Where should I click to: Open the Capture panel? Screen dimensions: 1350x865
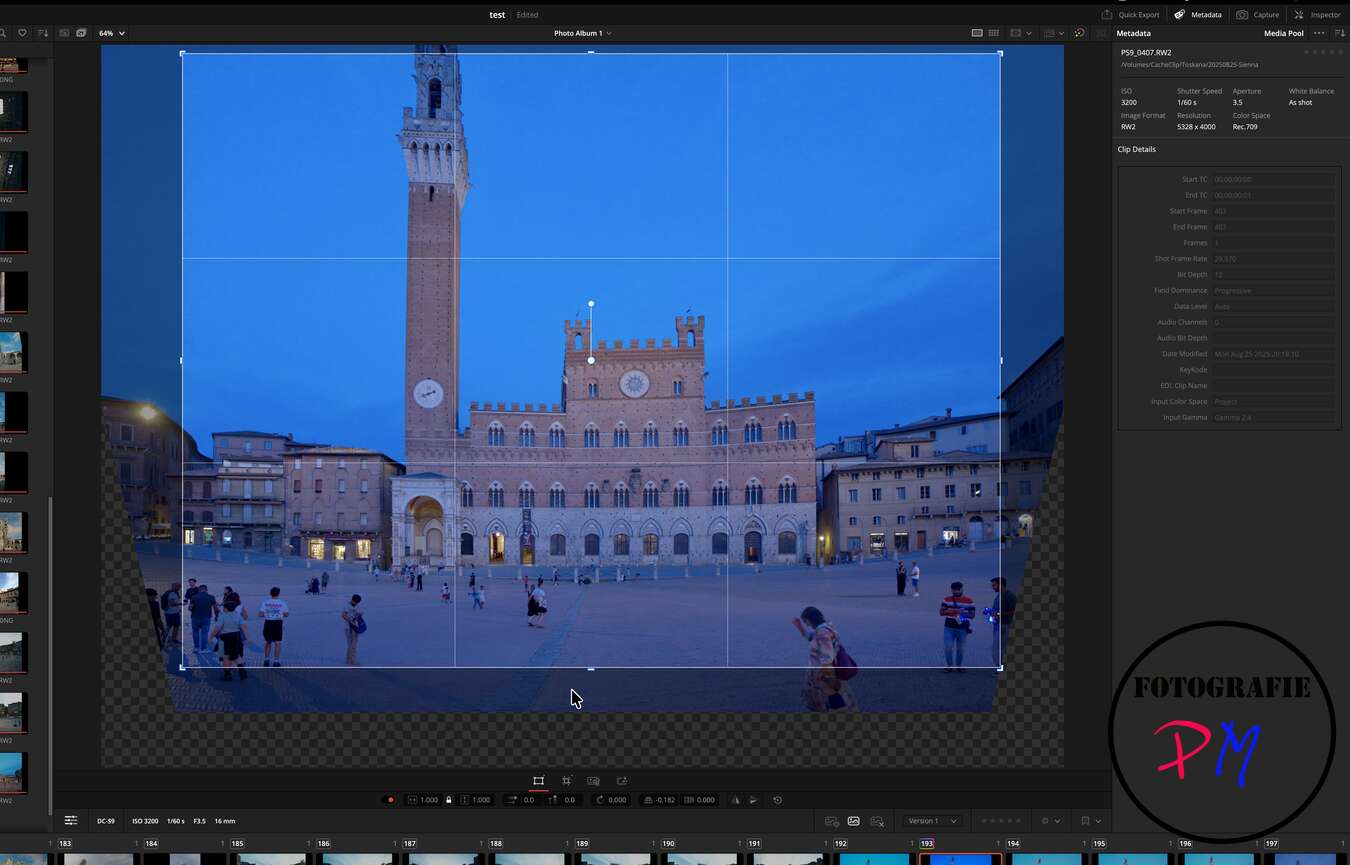pyautogui.click(x=1258, y=15)
